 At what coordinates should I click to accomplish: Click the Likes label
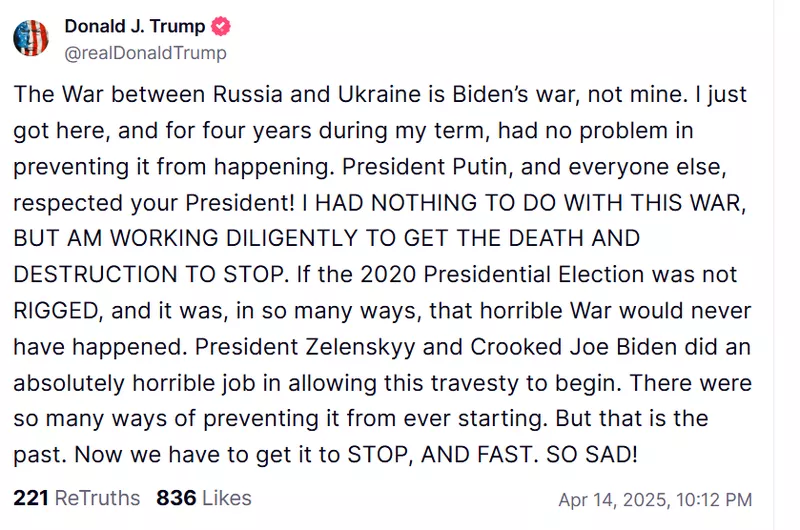(x=227, y=498)
